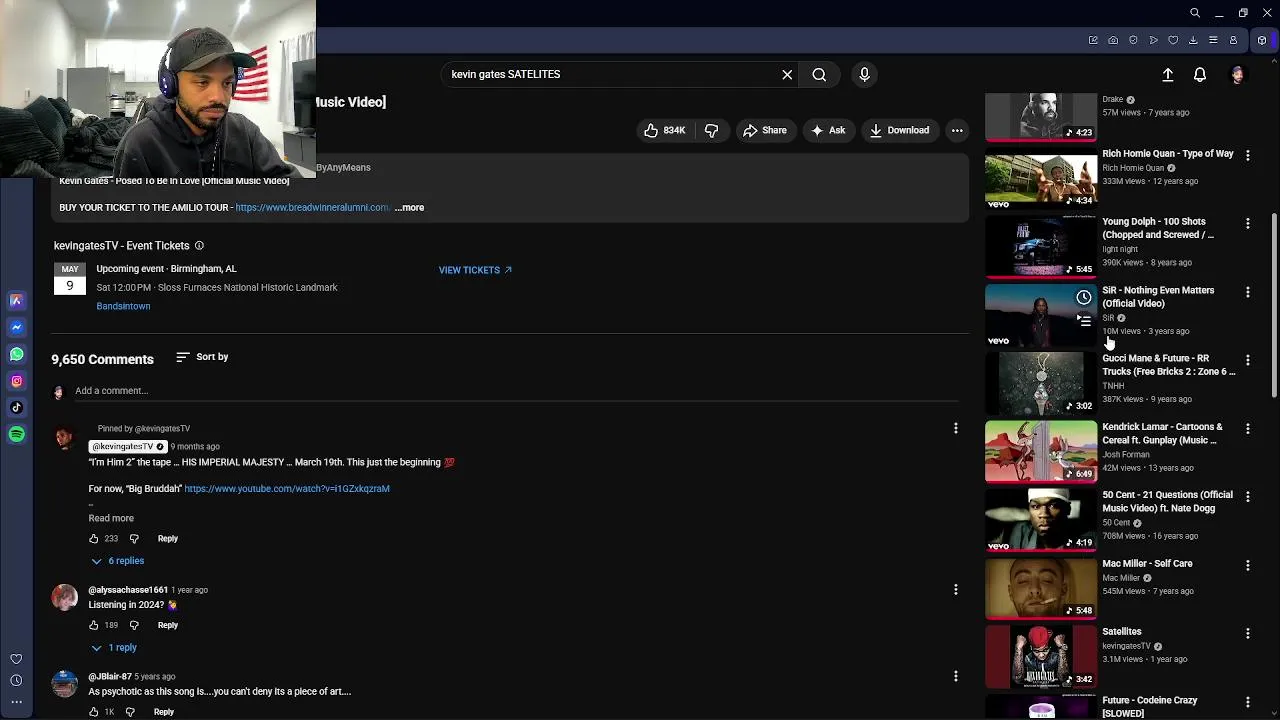Open easy setup menu icon in toolbar

[x=1213, y=40]
